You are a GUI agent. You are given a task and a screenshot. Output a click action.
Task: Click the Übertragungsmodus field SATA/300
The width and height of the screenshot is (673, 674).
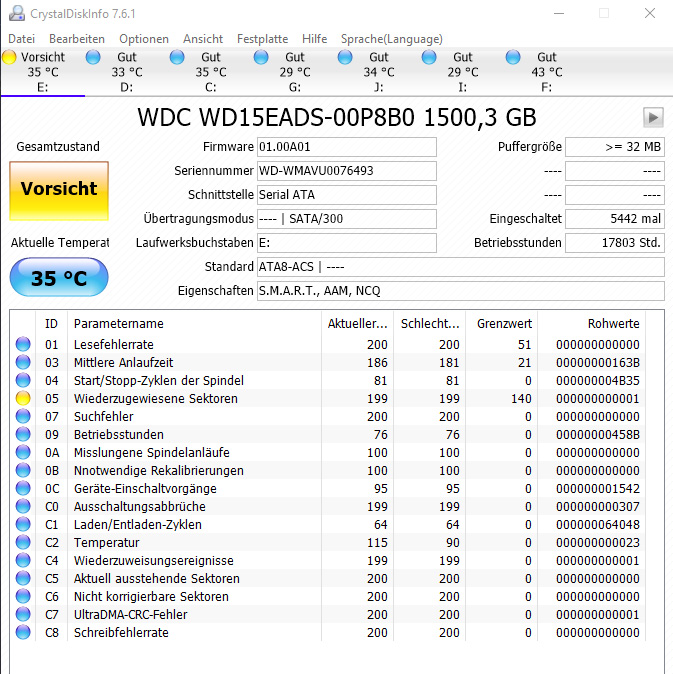click(x=347, y=219)
